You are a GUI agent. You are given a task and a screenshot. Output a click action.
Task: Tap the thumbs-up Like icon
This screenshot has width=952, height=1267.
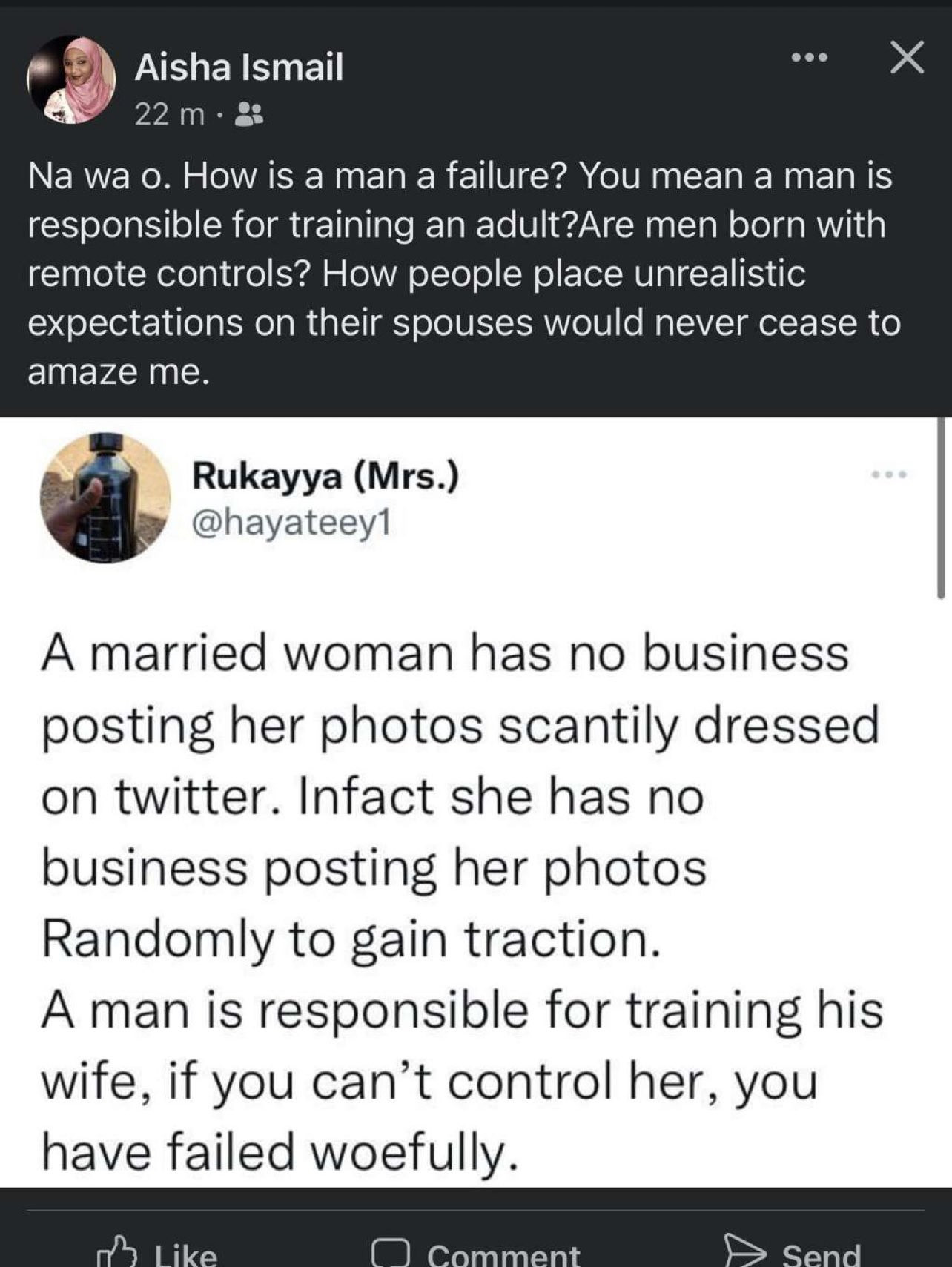point(119,1251)
